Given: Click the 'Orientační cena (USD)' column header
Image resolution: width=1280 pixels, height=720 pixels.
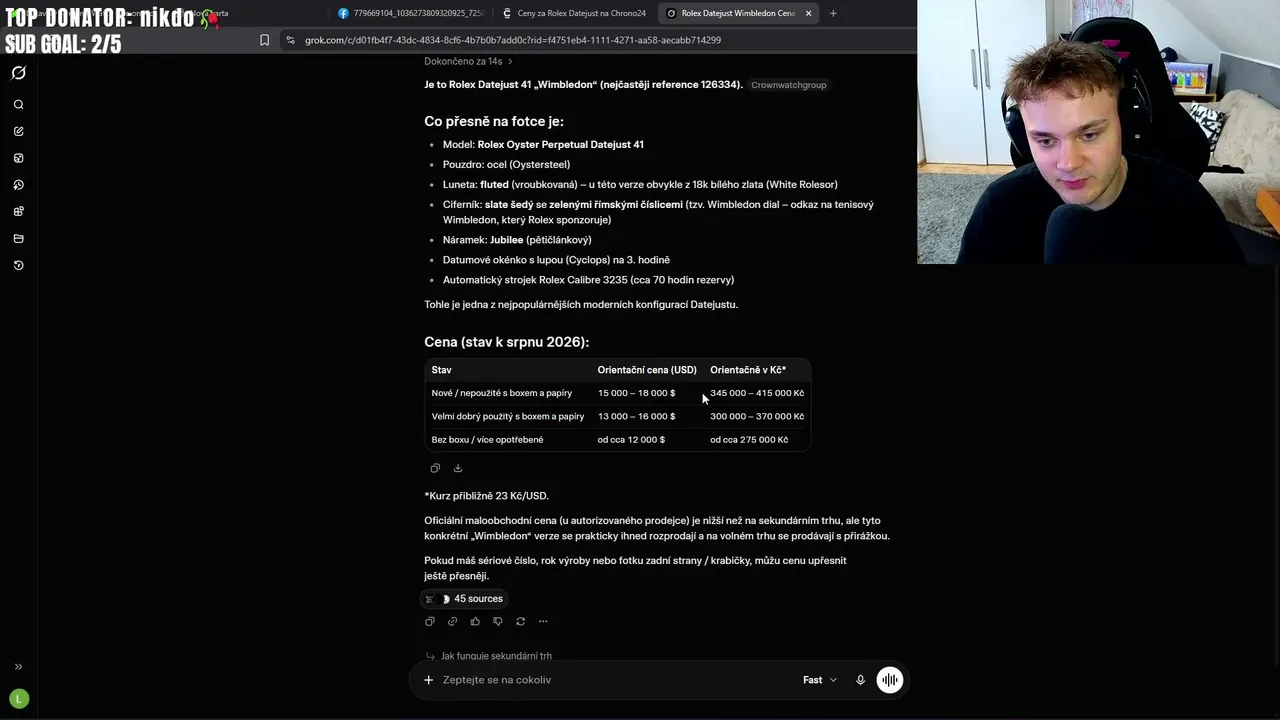Looking at the screenshot, I should [x=647, y=370].
